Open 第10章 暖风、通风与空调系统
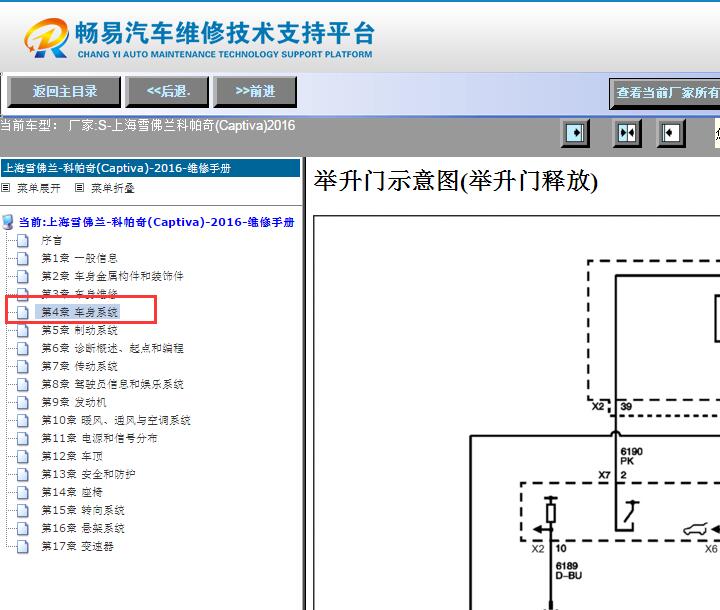 (116, 420)
